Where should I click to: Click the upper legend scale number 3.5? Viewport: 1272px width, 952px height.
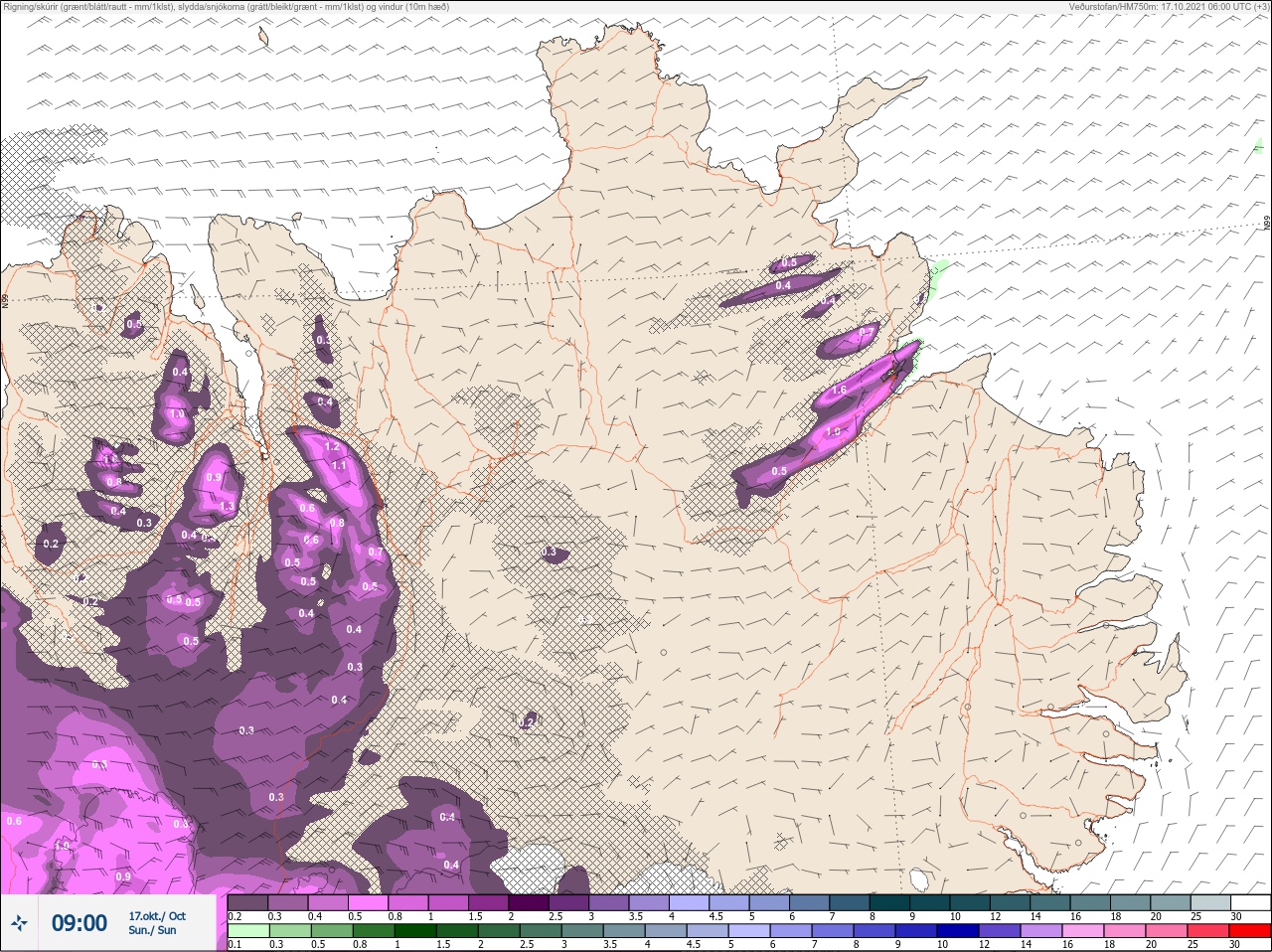pos(636,916)
